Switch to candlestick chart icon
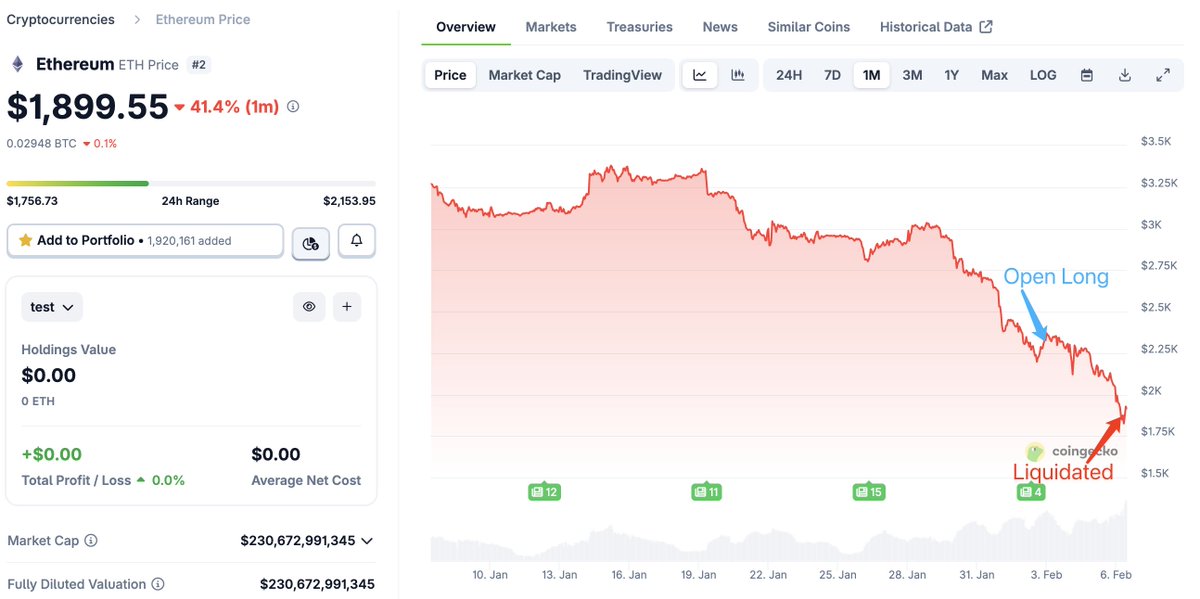 738,75
